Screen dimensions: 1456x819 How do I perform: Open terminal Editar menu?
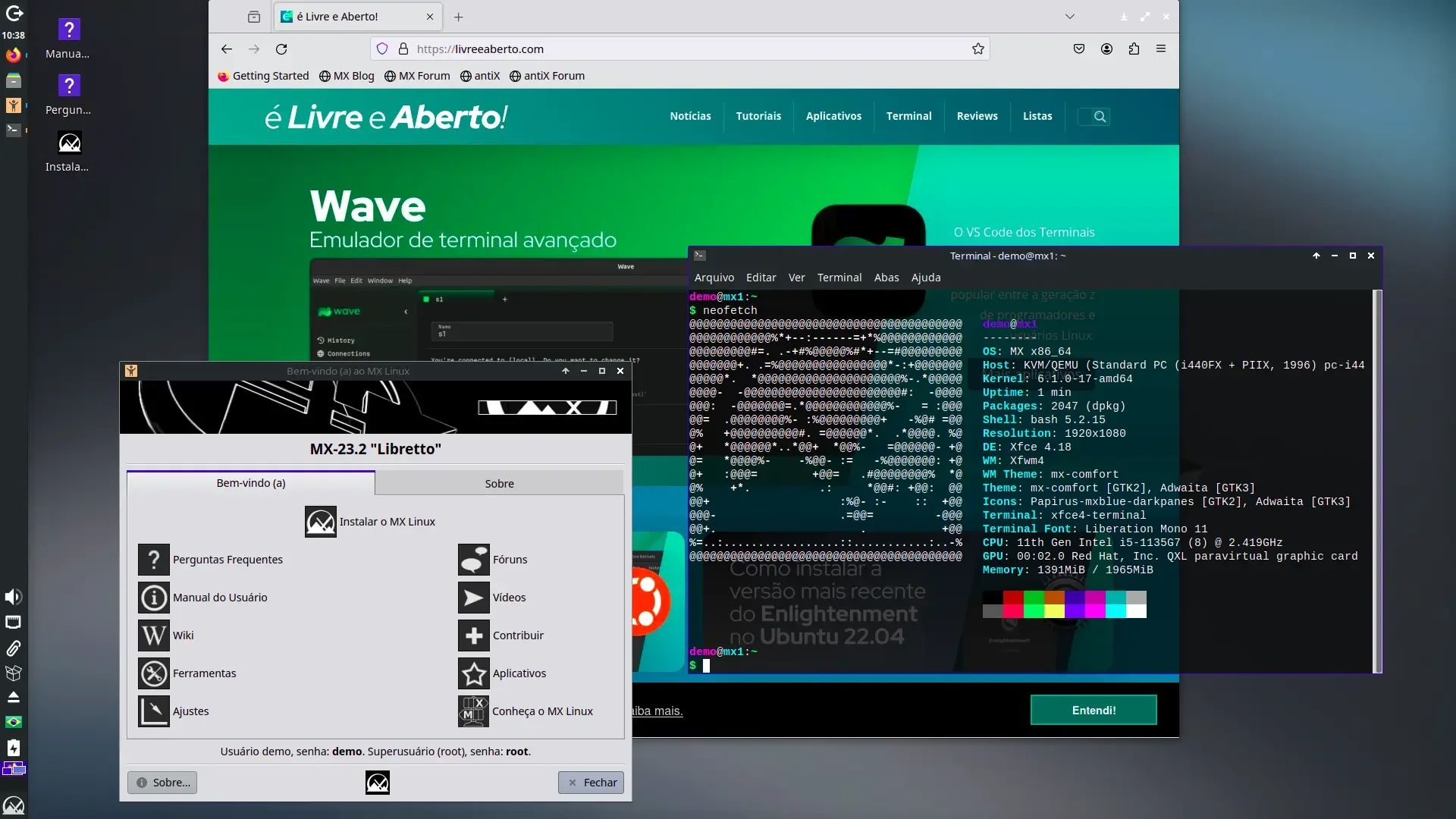point(761,278)
